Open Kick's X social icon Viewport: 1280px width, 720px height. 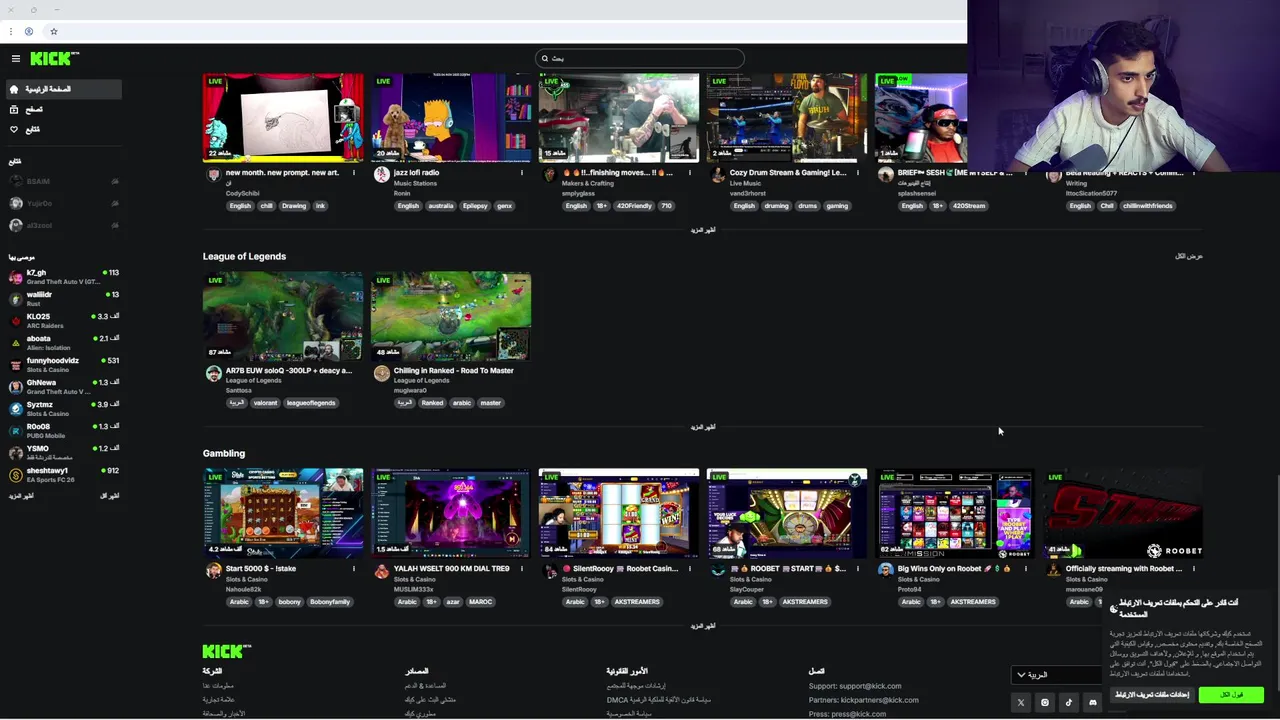(x=1021, y=703)
